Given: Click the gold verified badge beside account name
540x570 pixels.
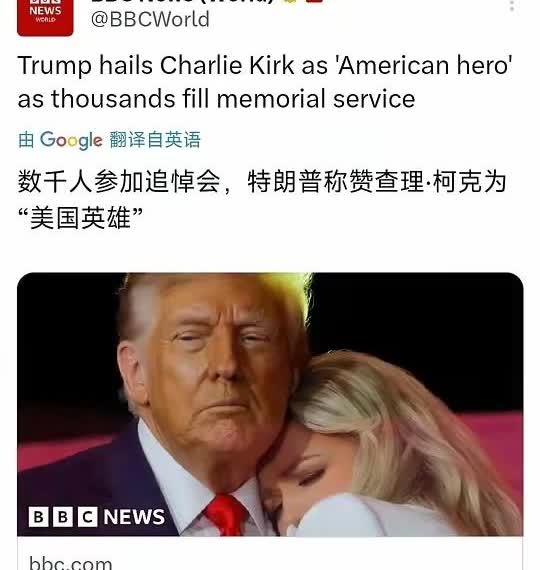Looking at the screenshot, I should 290,1.
